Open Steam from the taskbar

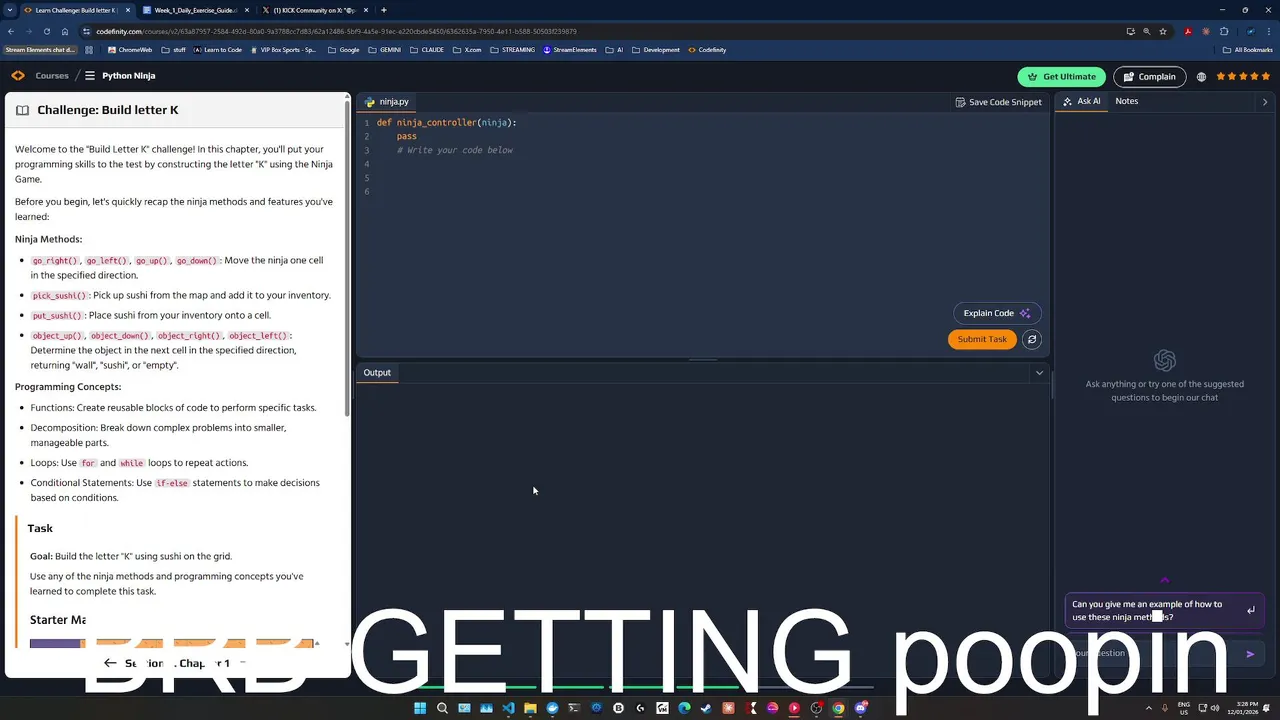pos(706,708)
